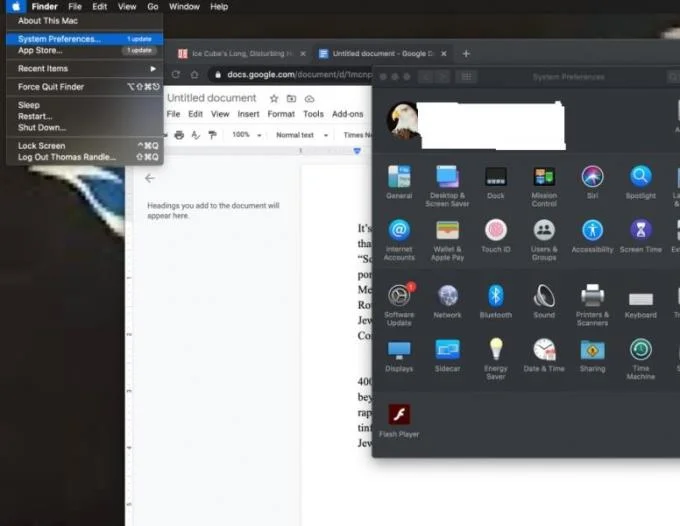The image size is (680, 526).
Task: Open Displays preferences
Action: click(399, 356)
